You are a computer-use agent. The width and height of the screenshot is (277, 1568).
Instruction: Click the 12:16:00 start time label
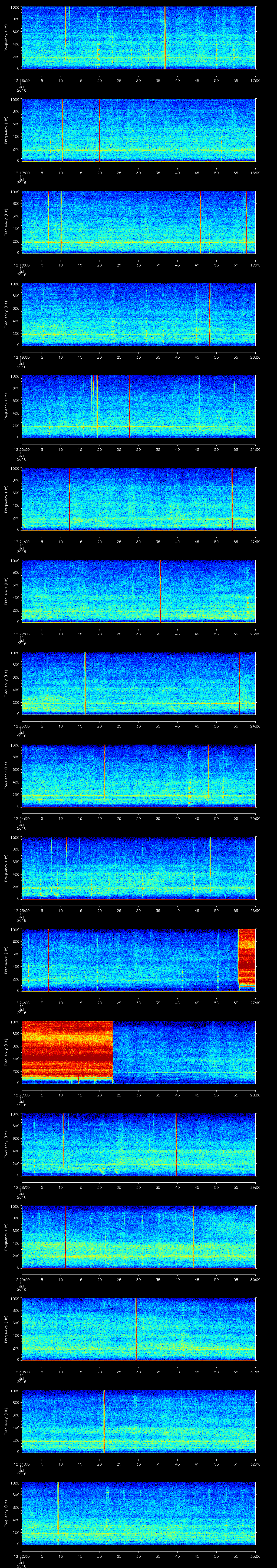click(21, 80)
